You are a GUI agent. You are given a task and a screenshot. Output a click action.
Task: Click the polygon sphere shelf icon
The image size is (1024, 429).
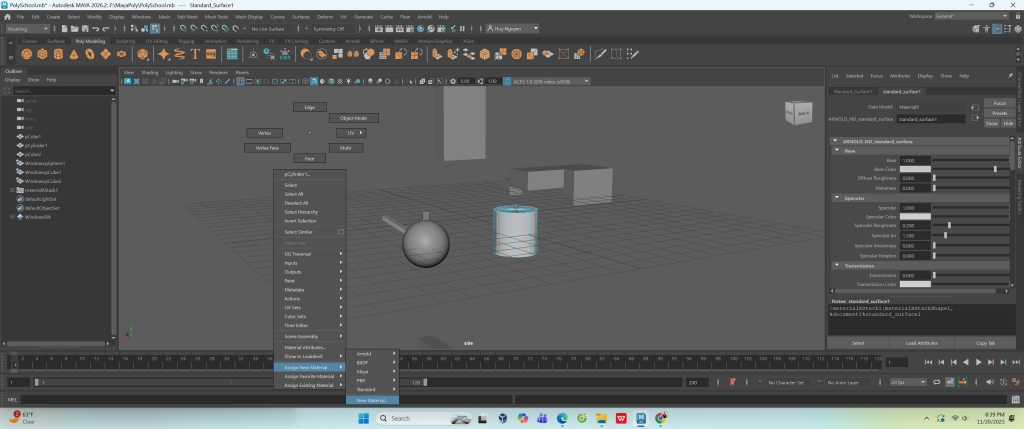[x=27, y=54]
